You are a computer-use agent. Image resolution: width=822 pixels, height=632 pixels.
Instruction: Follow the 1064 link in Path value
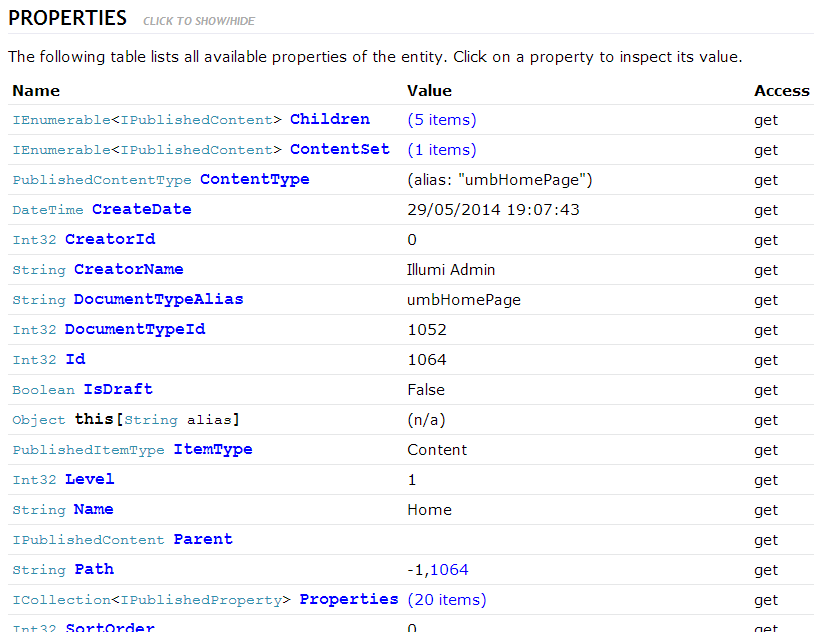point(449,570)
